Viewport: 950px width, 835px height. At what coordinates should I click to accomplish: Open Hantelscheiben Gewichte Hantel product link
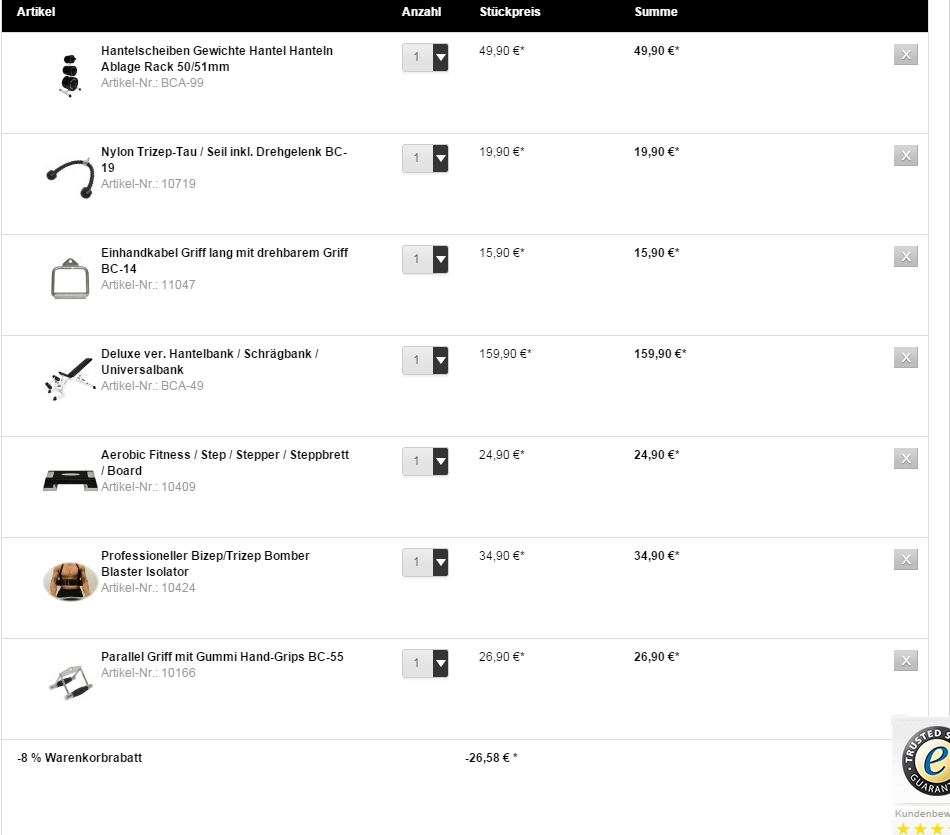217,59
